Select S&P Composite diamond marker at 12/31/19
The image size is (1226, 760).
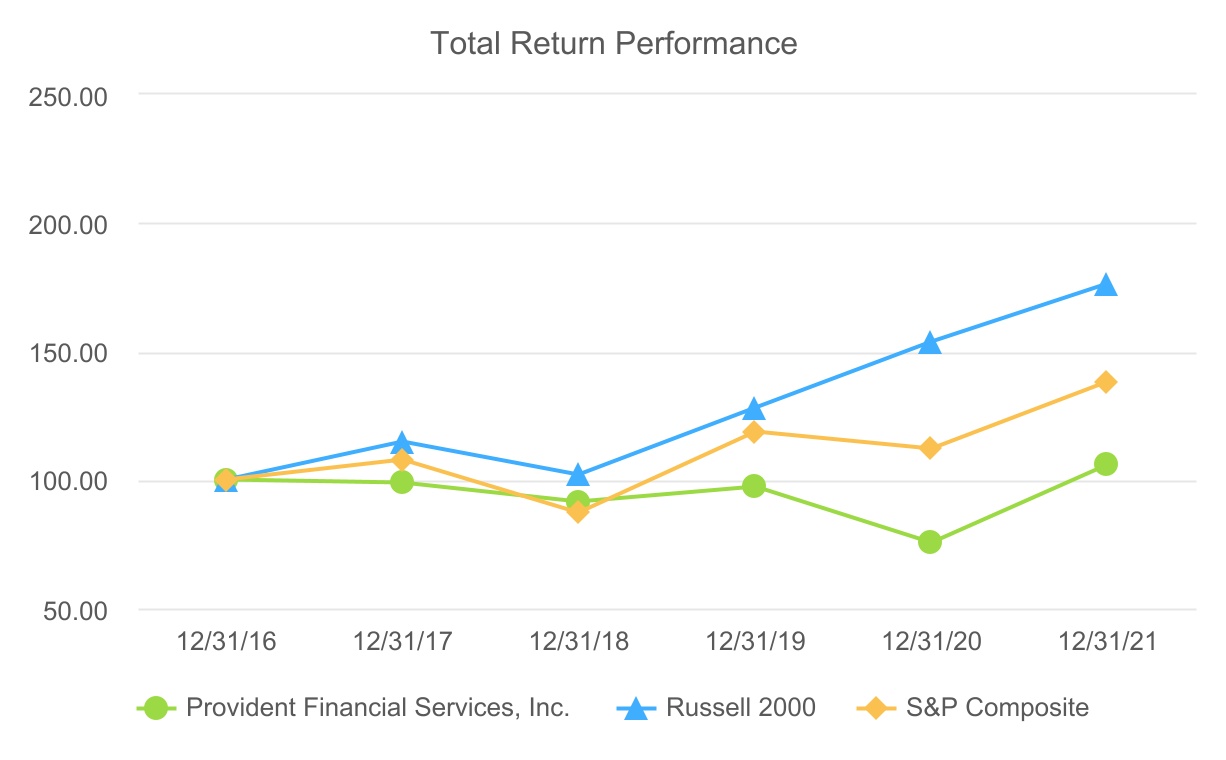753,432
